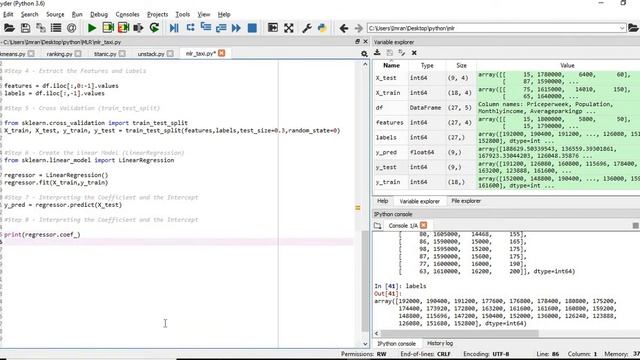Select the y_pred variable row
This screenshot has height=360, width=640.
point(507,152)
